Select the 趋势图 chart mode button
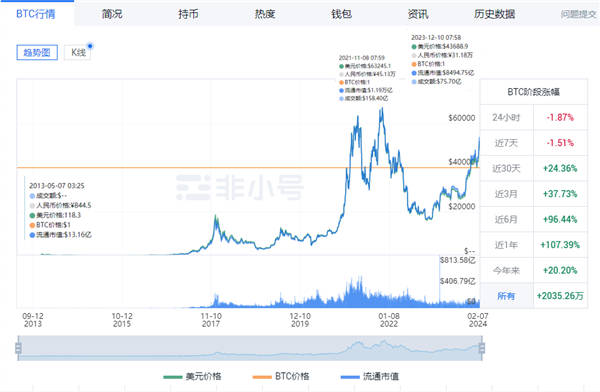This screenshot has height=392, width=600. pyautogui.click(x=37, y=52)
